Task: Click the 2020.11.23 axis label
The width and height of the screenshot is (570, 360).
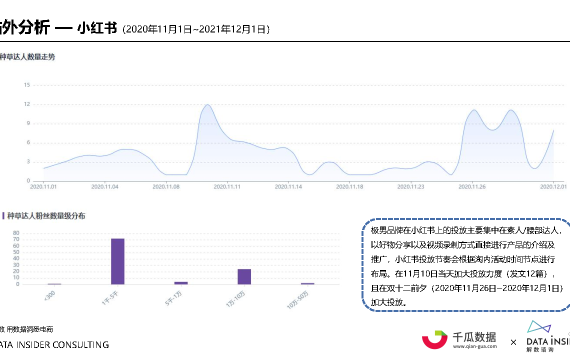Action: 411,187
